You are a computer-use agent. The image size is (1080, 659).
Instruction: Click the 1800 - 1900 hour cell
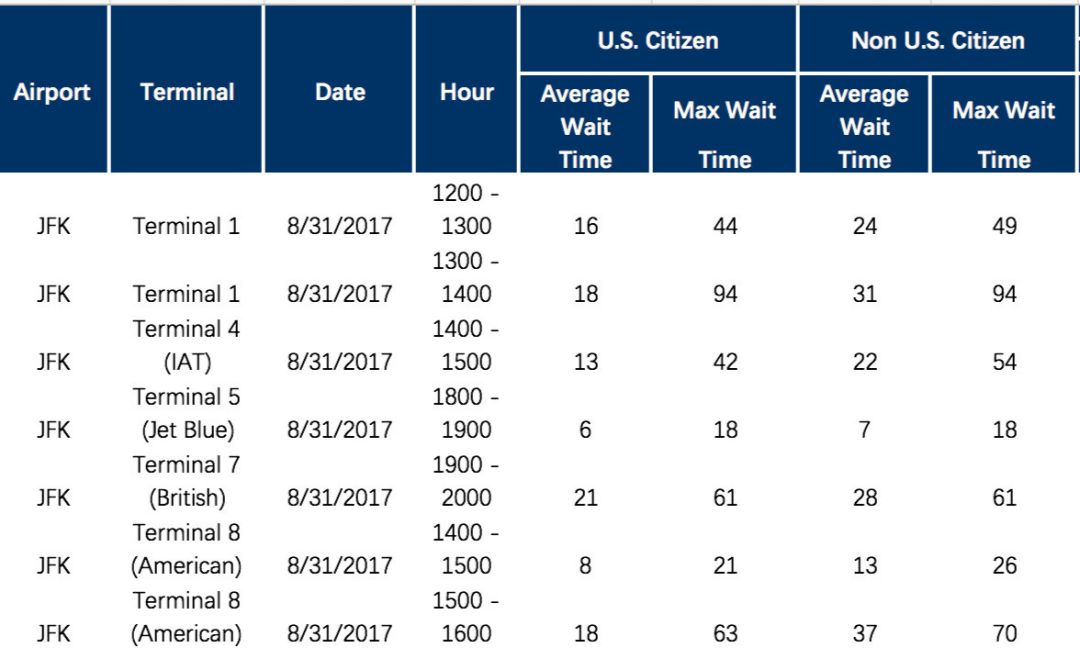pos(466,413)
